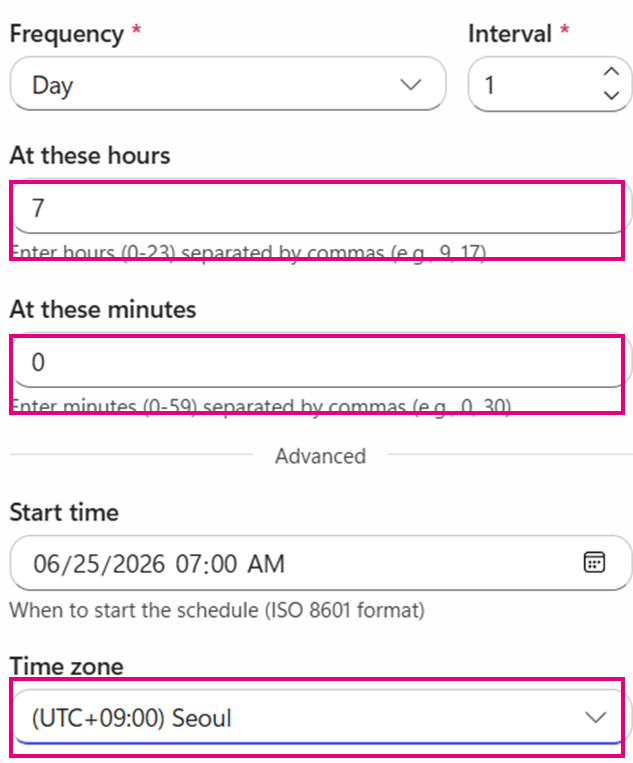Open the Time zone dropdown chevron

596,717
